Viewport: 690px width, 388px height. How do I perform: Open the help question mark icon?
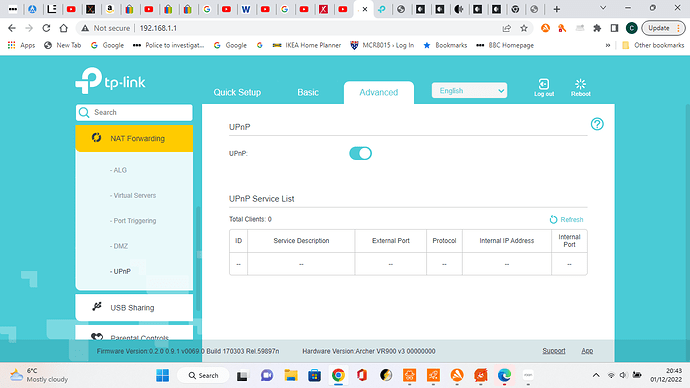coord(597,124)
